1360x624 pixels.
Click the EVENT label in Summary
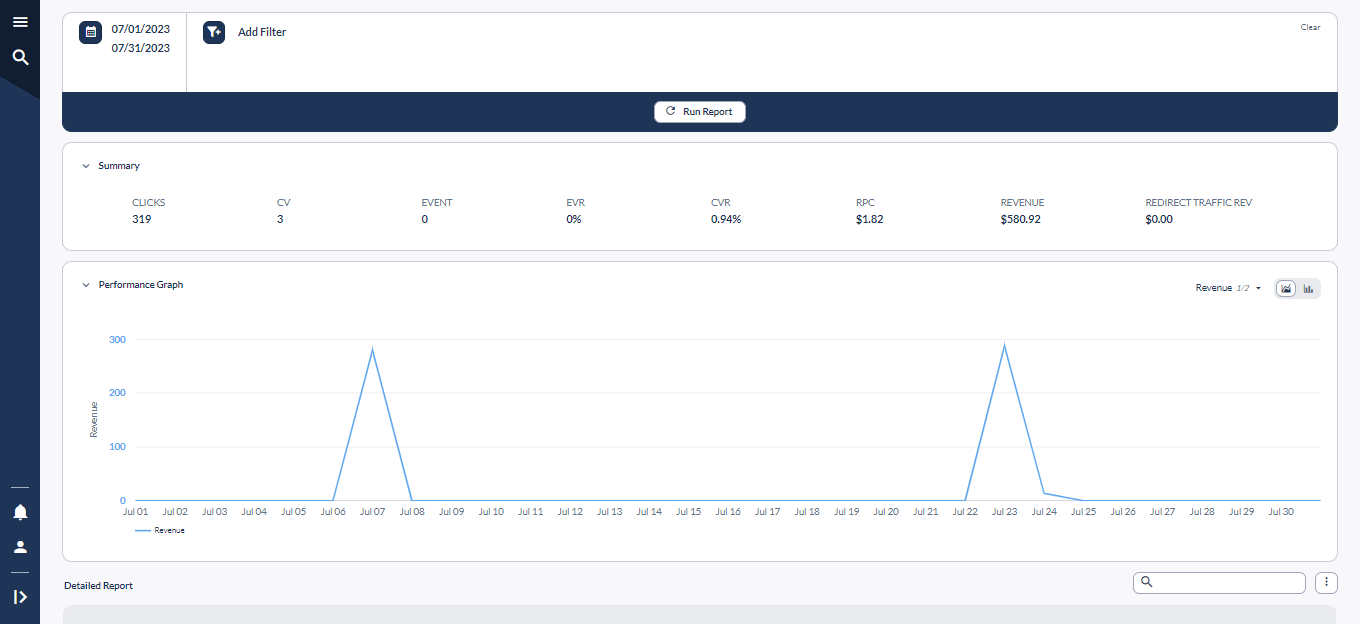tap(437, 203)
